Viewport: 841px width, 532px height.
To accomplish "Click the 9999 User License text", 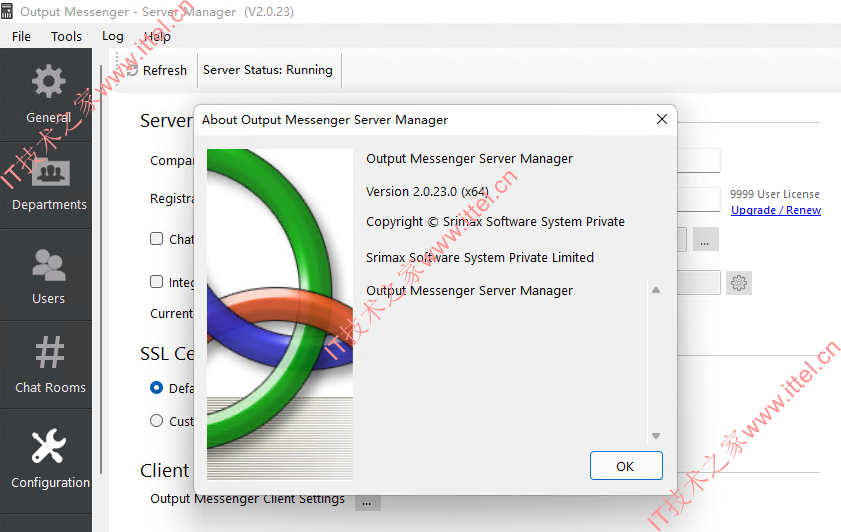I will (774, 194).
